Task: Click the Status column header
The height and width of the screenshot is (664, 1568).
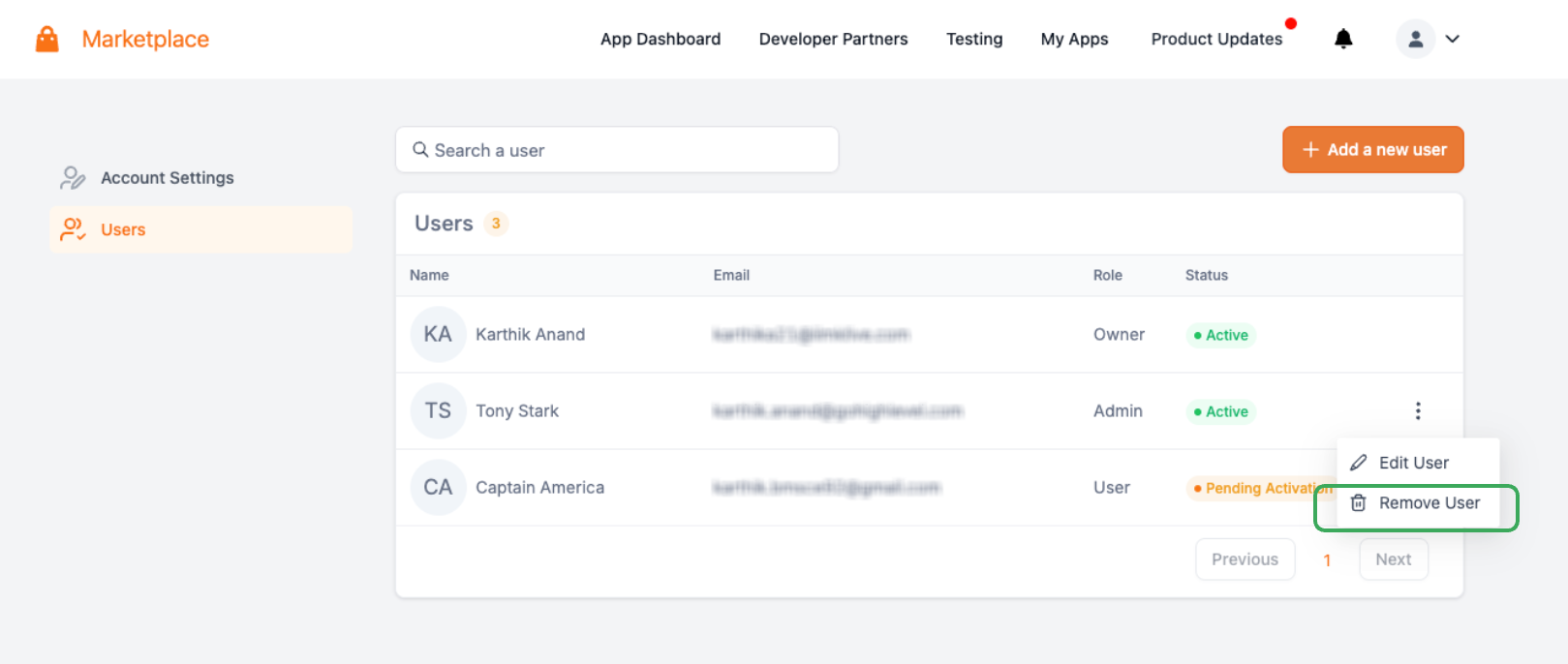Action: click(1207, 275)
